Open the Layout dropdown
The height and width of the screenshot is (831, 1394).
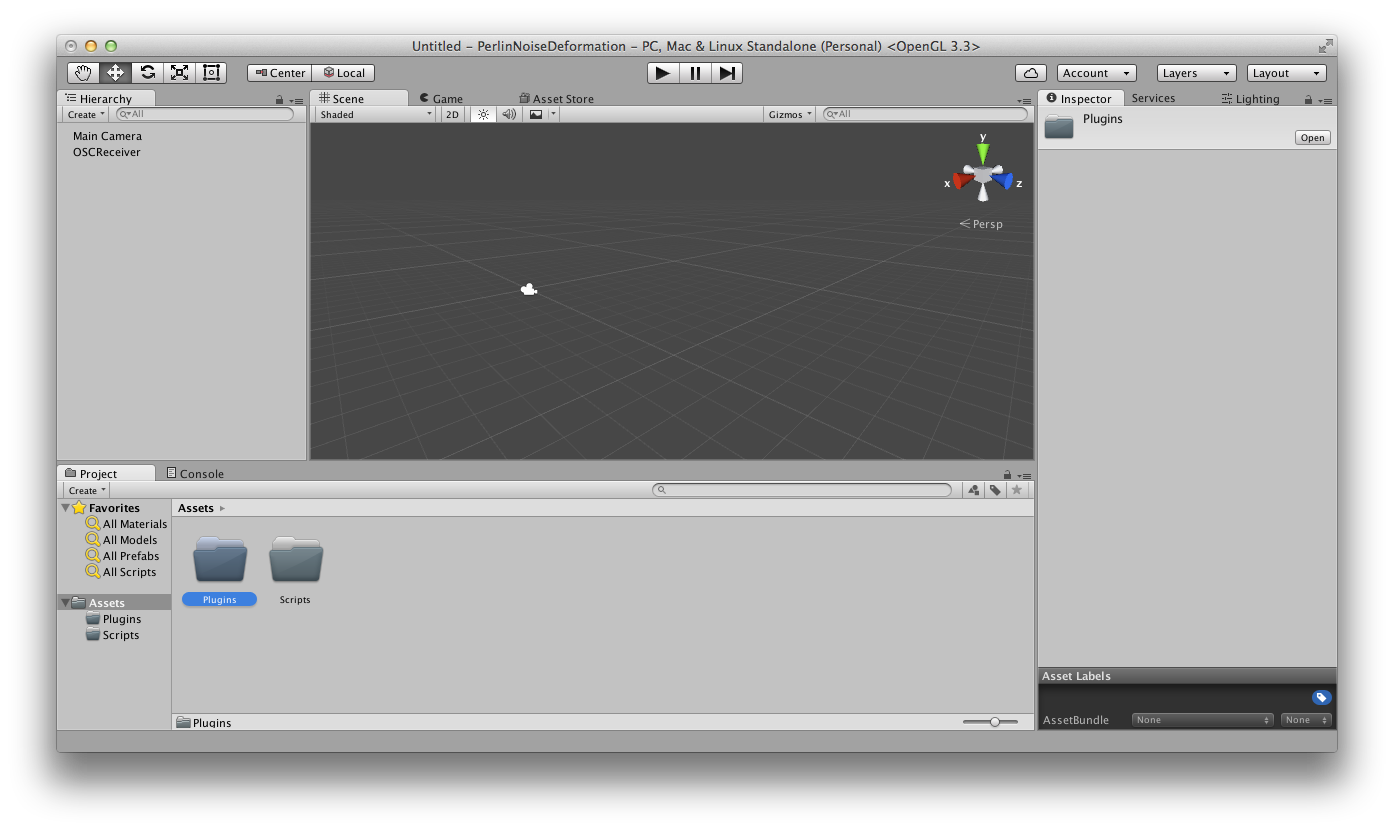click(1287, 73)
